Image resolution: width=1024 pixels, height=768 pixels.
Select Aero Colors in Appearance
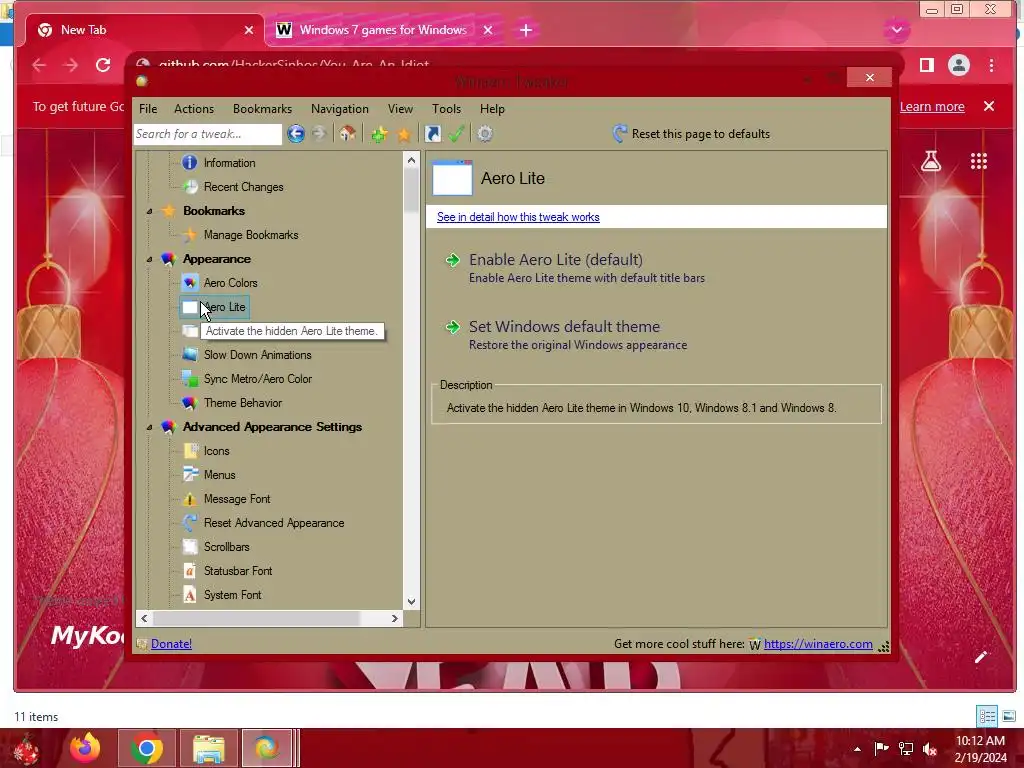230,283
